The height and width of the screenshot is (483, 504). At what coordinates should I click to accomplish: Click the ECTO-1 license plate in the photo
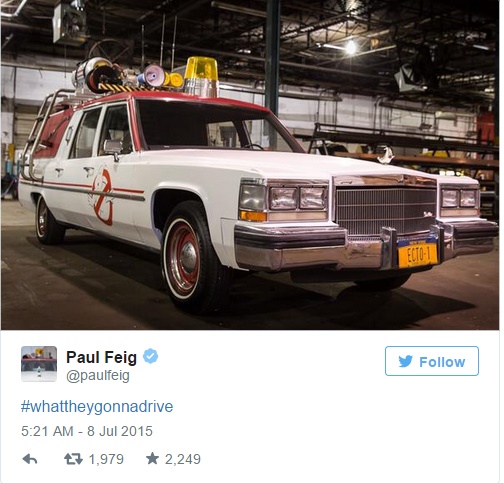pyautogui.click(x=418, y=254)
